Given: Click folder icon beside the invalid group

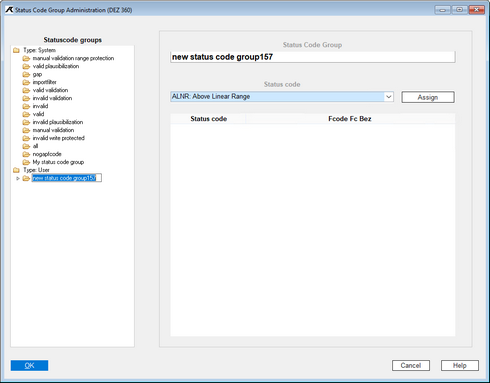Looking at the screenshot, I should click(x=26, y=106).
